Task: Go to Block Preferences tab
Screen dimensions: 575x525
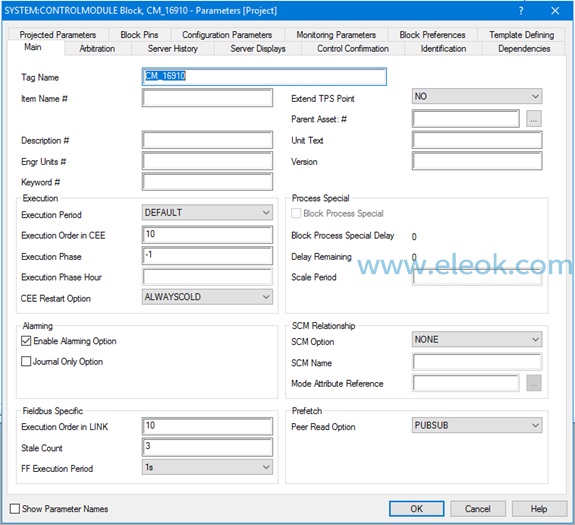Action: click(x=432, y=35)
